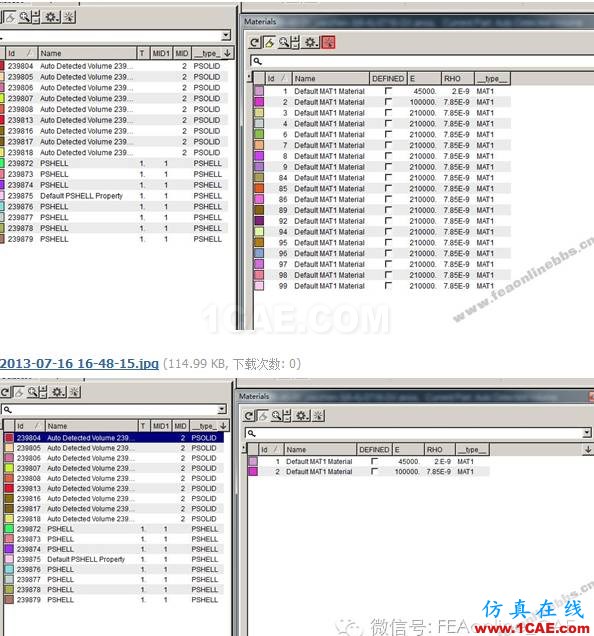
Task: Open gear settings in lower properties toolbar
Action: point(58,392)
